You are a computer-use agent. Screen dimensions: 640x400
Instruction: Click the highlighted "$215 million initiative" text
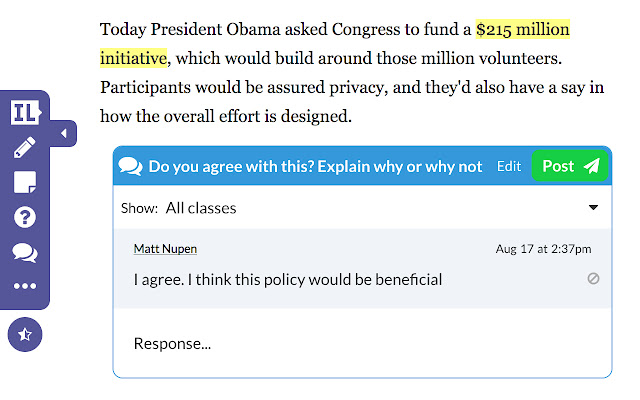(522, 30)
